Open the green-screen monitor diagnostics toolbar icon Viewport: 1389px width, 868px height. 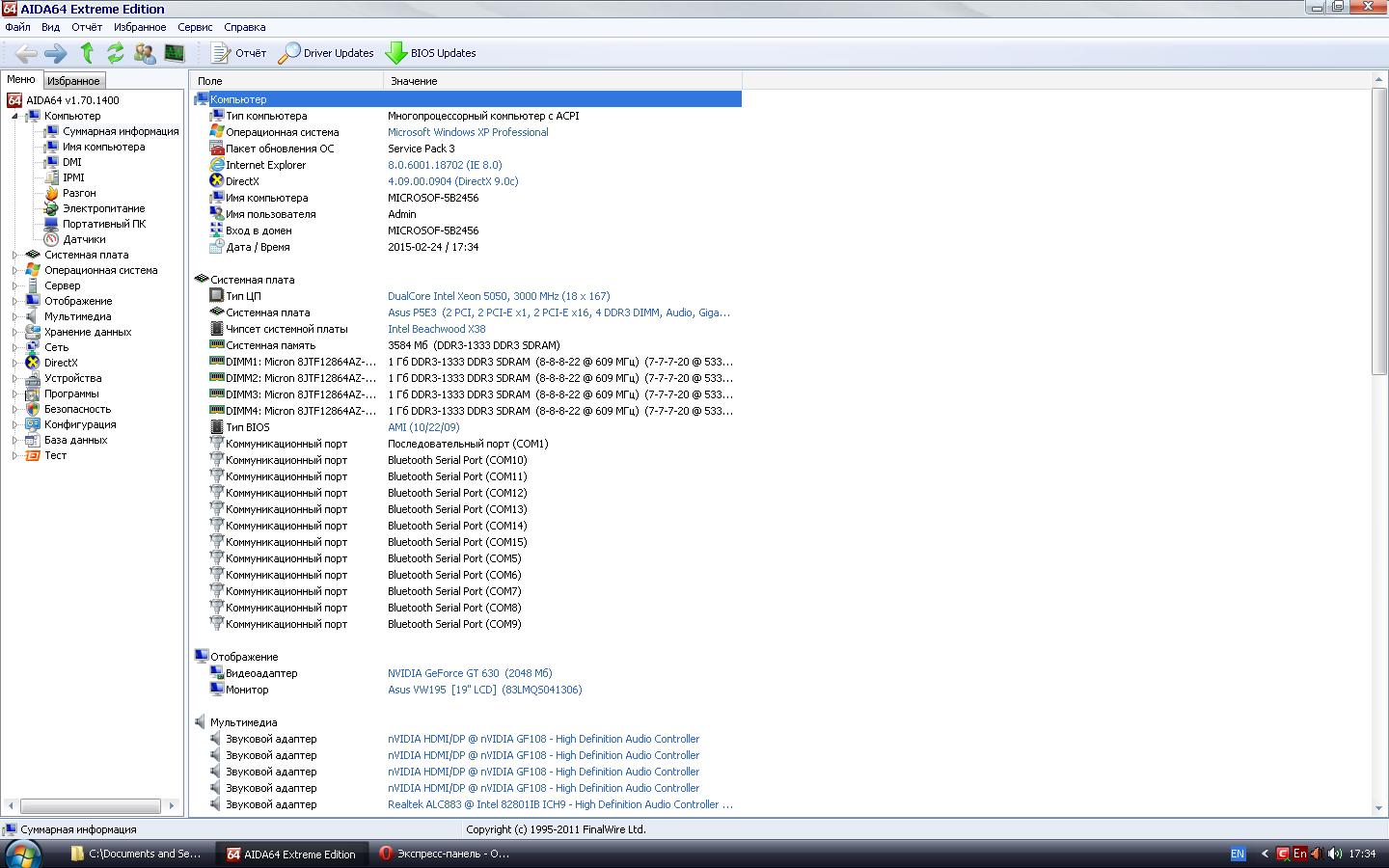pos(174,53)
